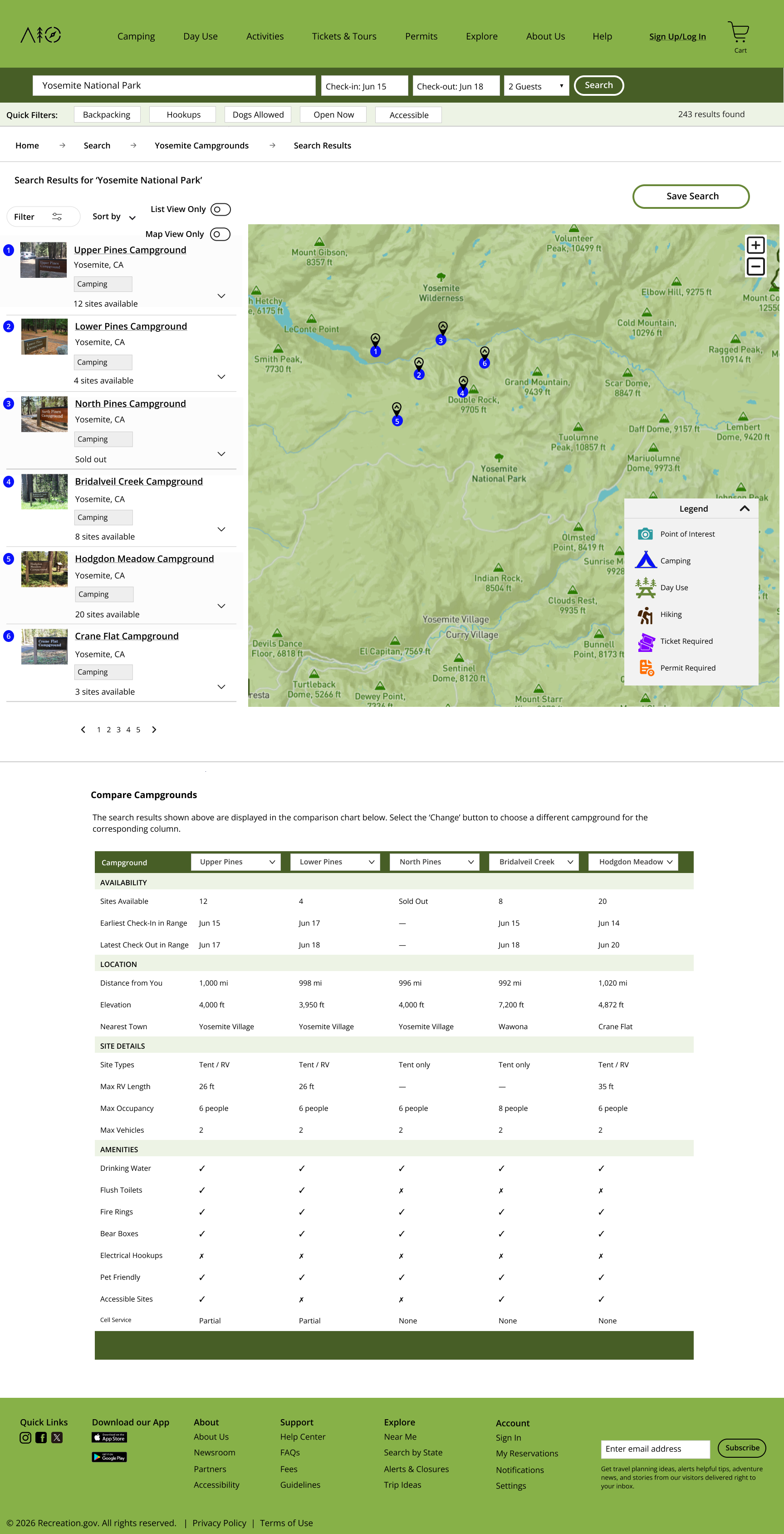Click the Hiking legend icon
Image resolution: width=784 pixels, height=1534 pixels.
(x=645, y=615)
